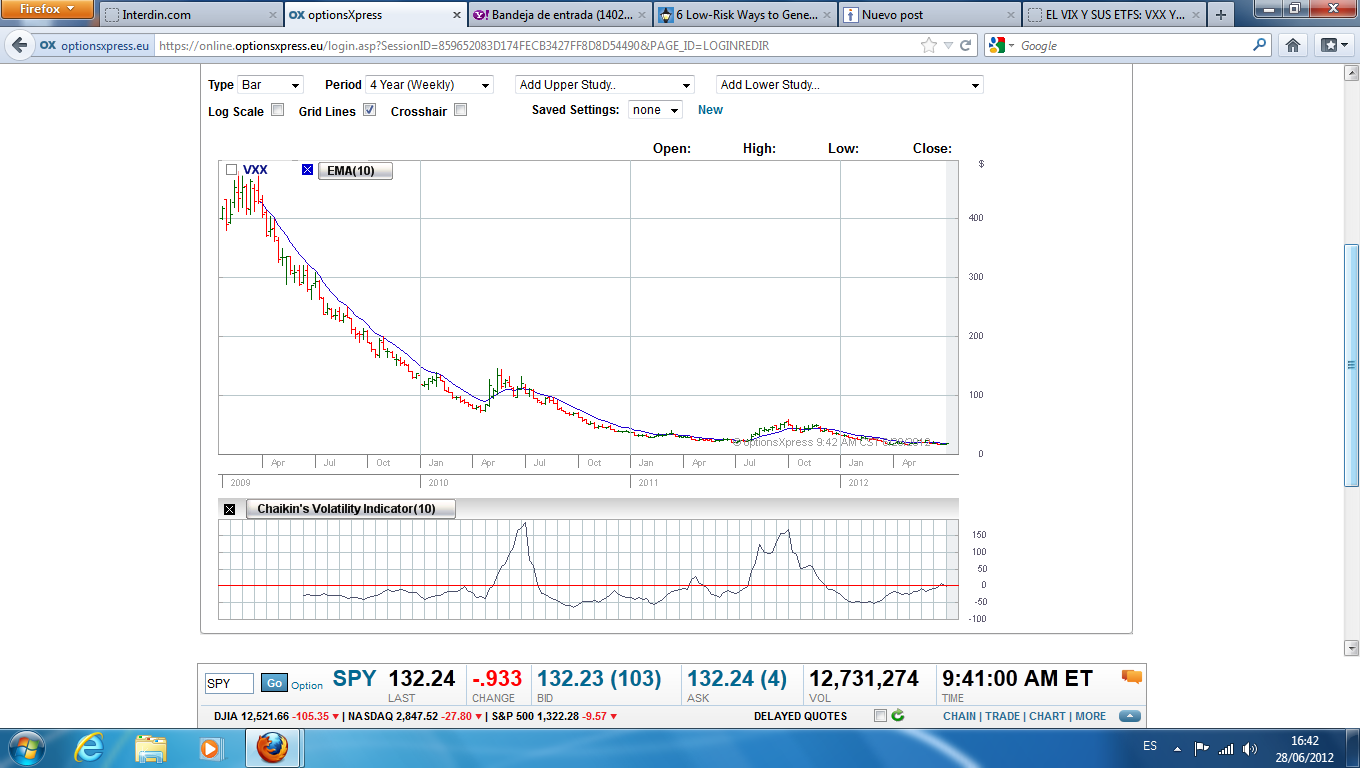The width and height of the screenshot is (1360, 768).
Task: Click the orange chat bubbles icon
Action: (1131, 677)
